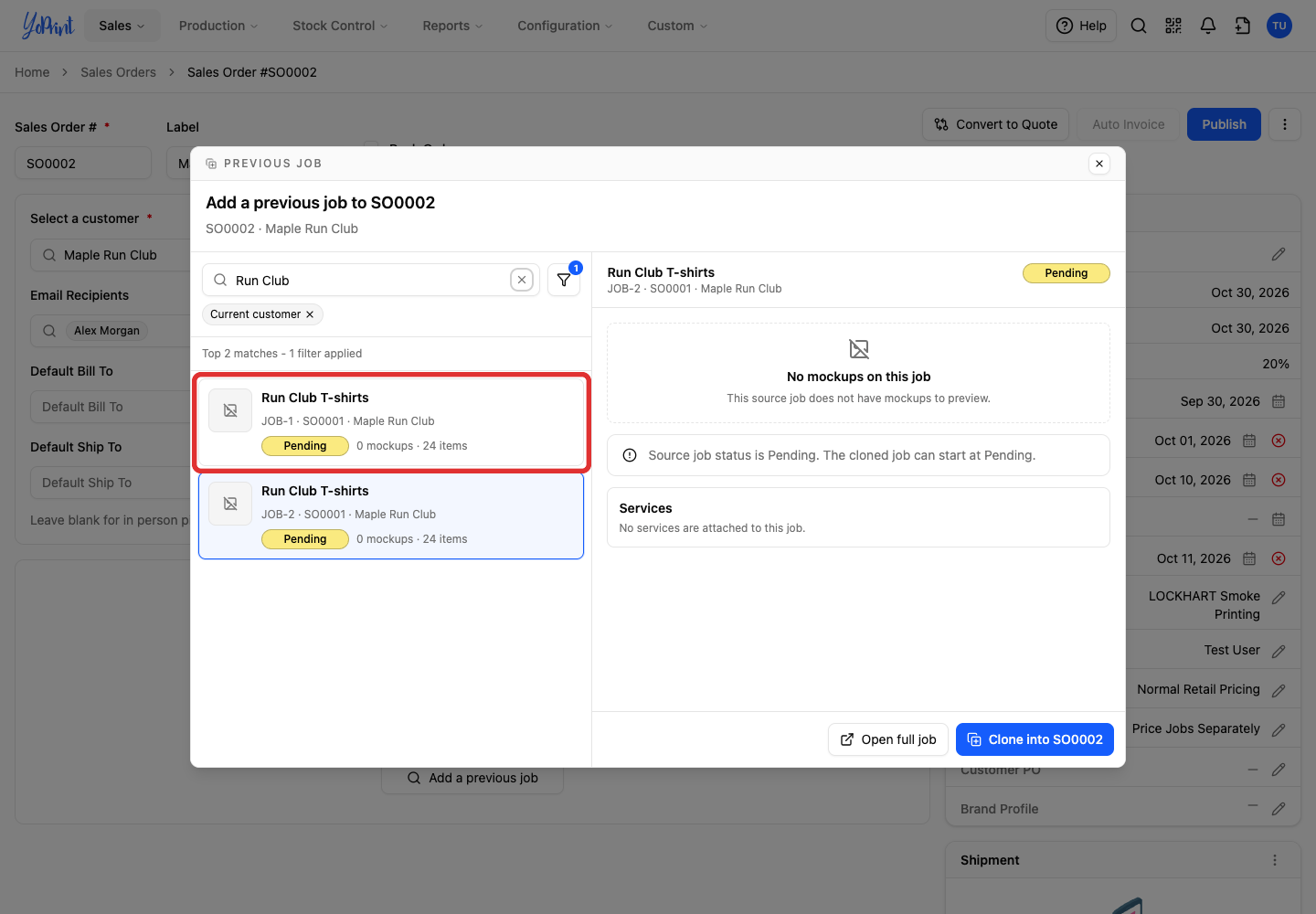
Task: Edit the Test User field
Action: (x=1279, y=651)
